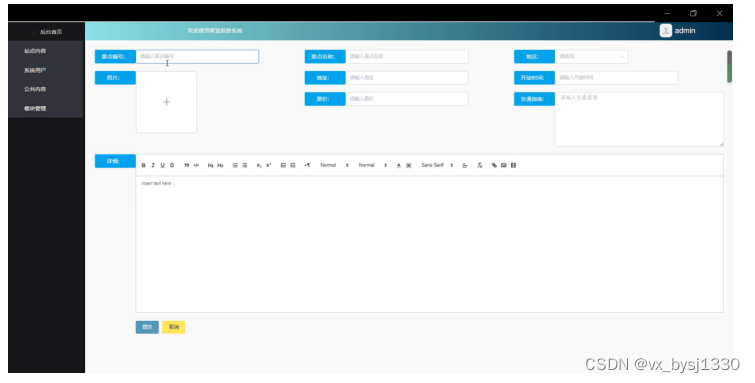This screenshot has width=755, height=383.
Task: Apply Heading 2 (H2) style
Action: coord(220,165)
